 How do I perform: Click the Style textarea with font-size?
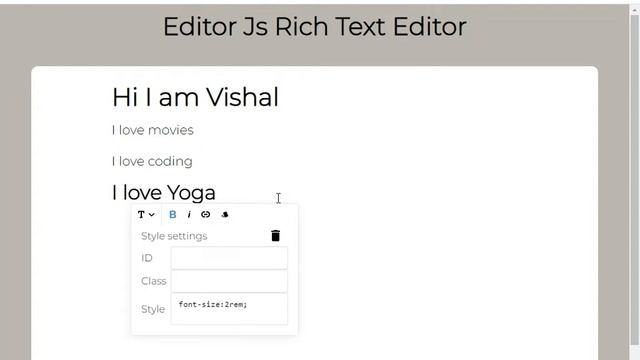point(229,309)
